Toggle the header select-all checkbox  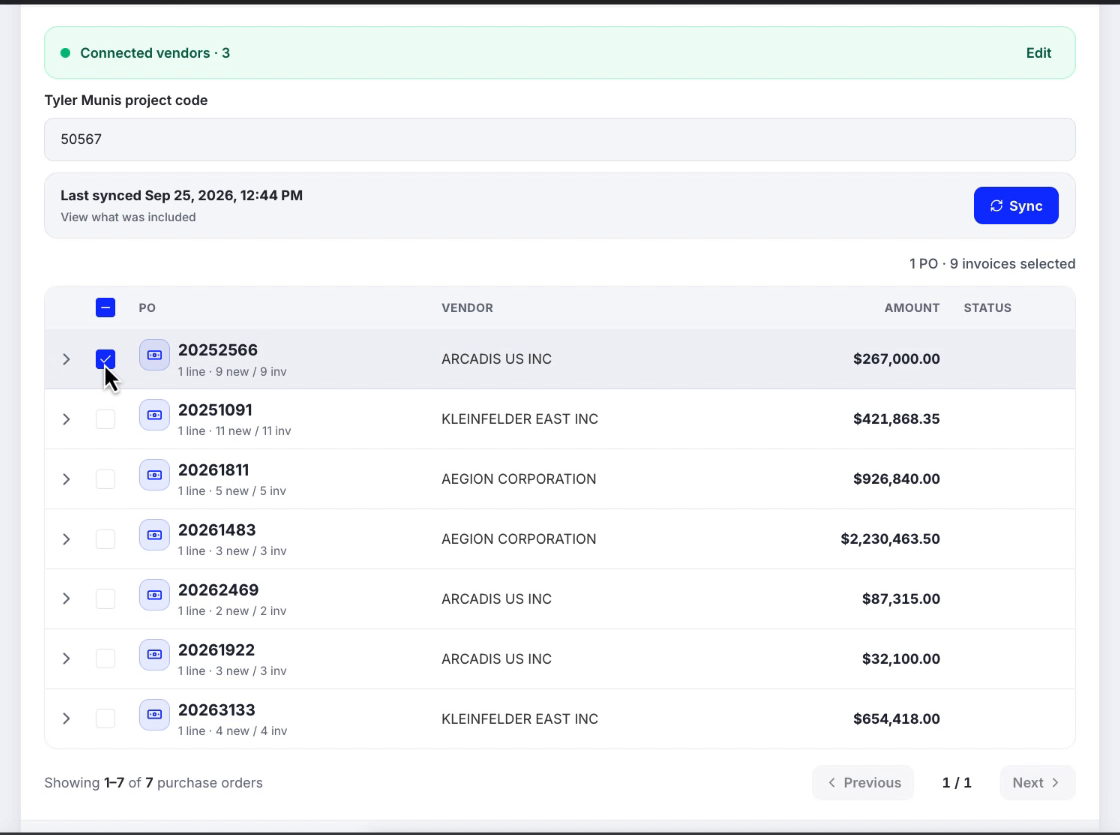[105, 308]
